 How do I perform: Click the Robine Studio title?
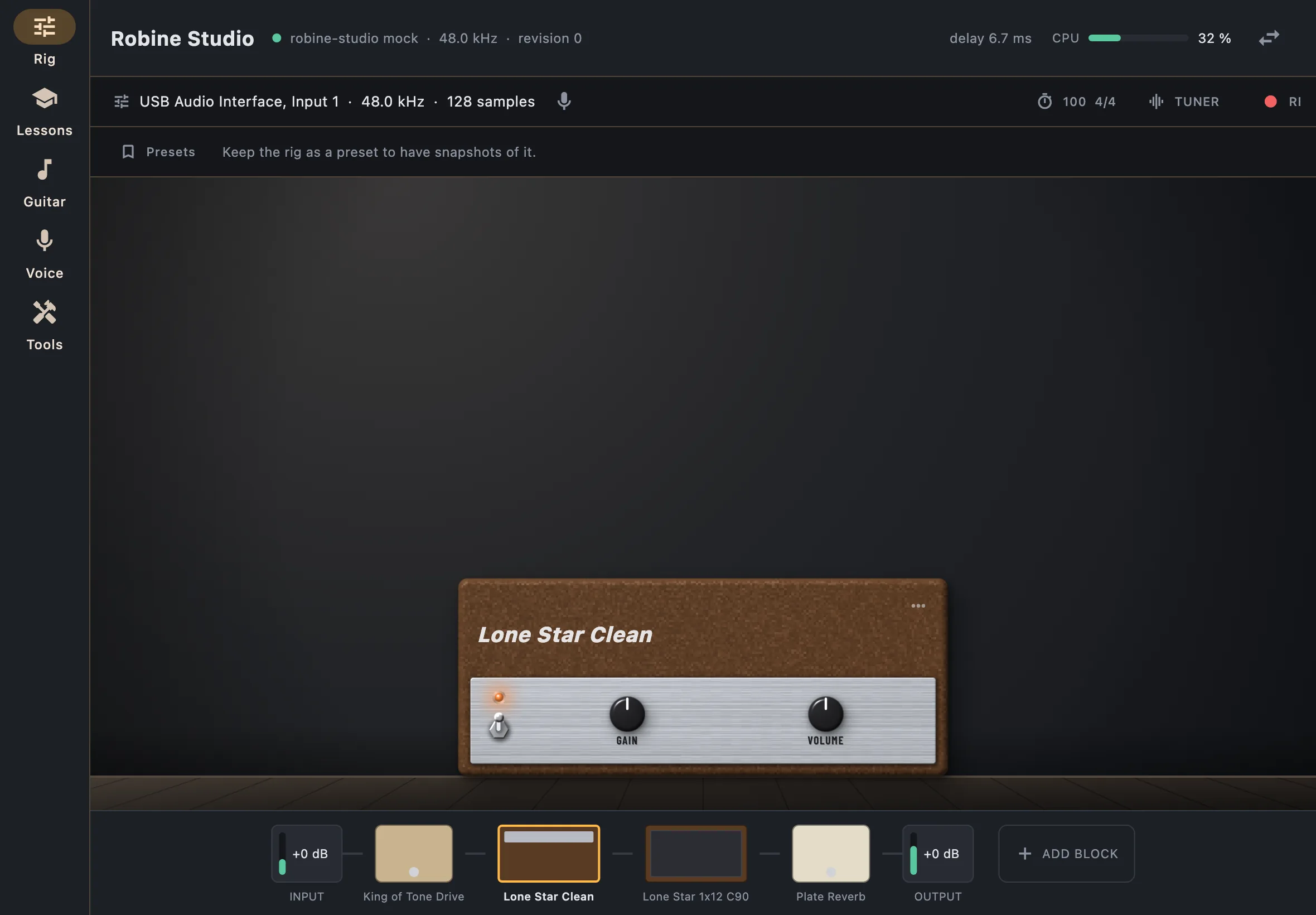point(182,38)
